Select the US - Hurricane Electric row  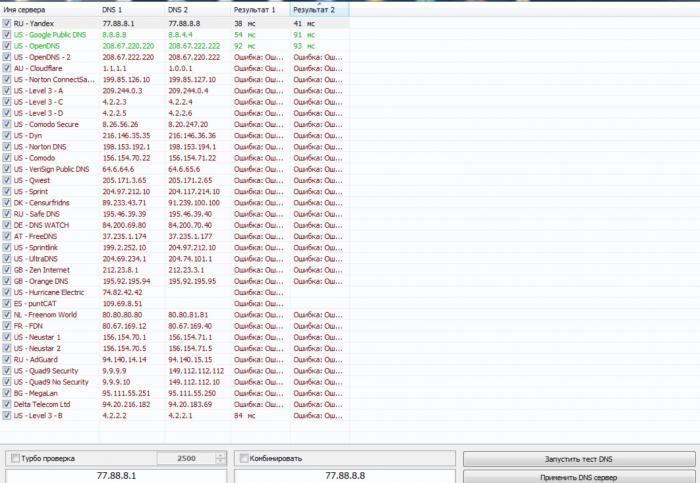(x=175, y=292)
